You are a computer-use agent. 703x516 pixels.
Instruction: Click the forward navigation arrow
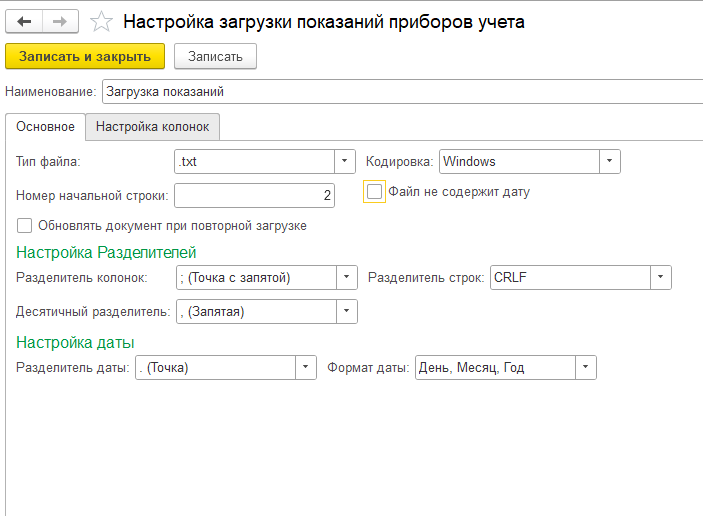click(60, 22)
